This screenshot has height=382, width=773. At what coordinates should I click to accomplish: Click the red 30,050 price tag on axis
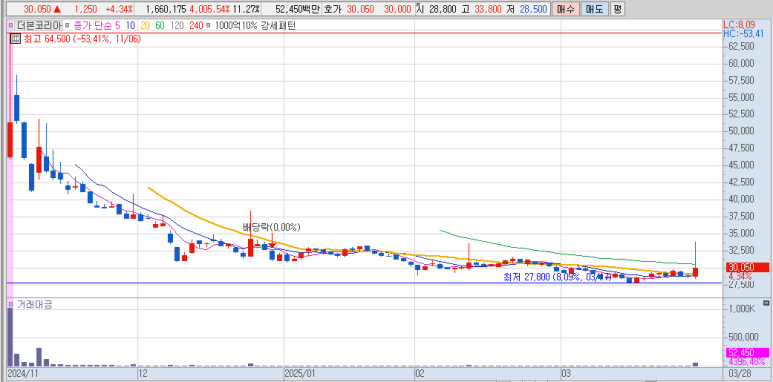coord(747,267)
